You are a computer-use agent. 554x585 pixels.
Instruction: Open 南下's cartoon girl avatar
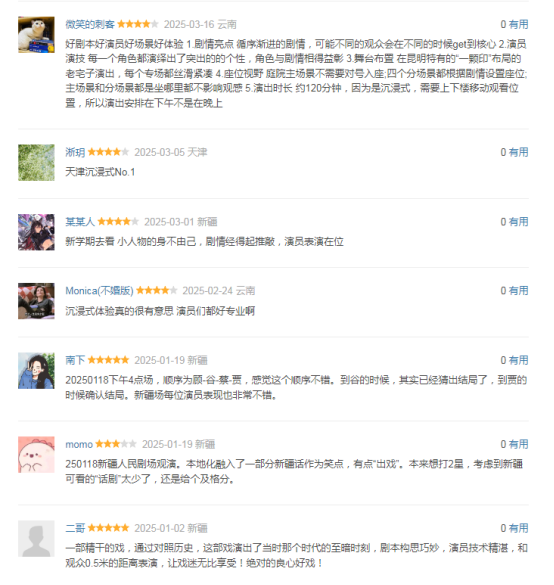coord(36,371)
